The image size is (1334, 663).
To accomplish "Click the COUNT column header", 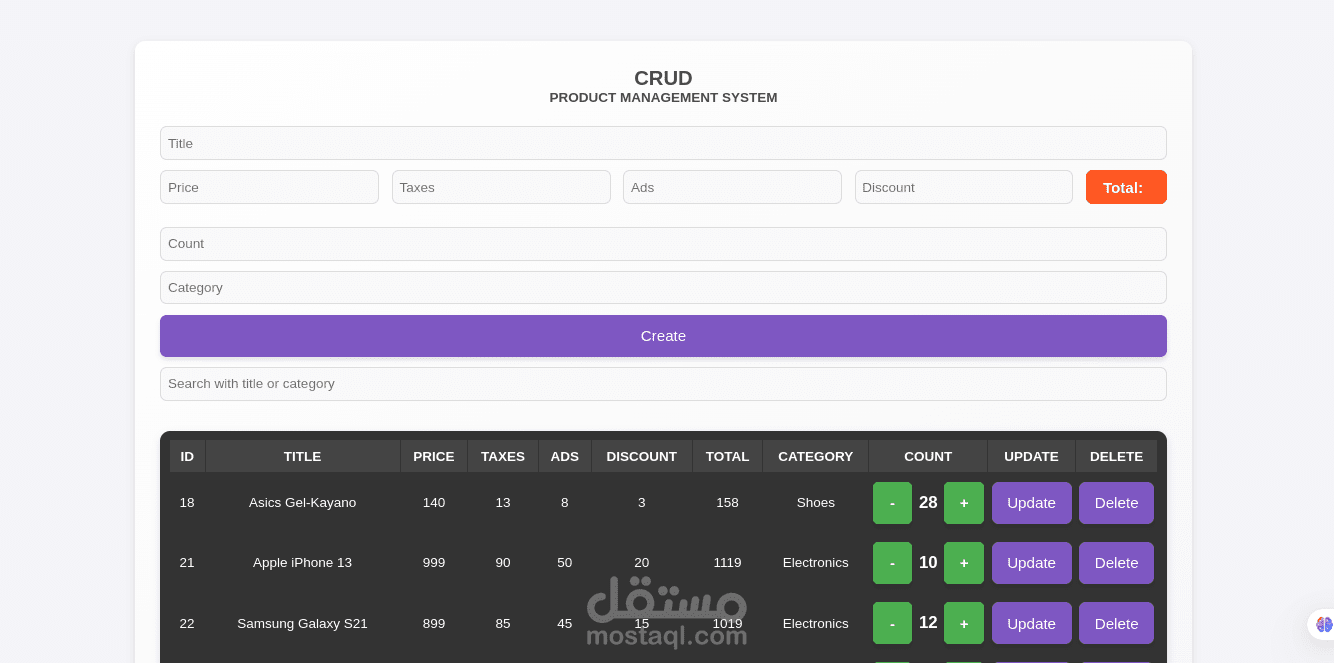I will 928,456.
